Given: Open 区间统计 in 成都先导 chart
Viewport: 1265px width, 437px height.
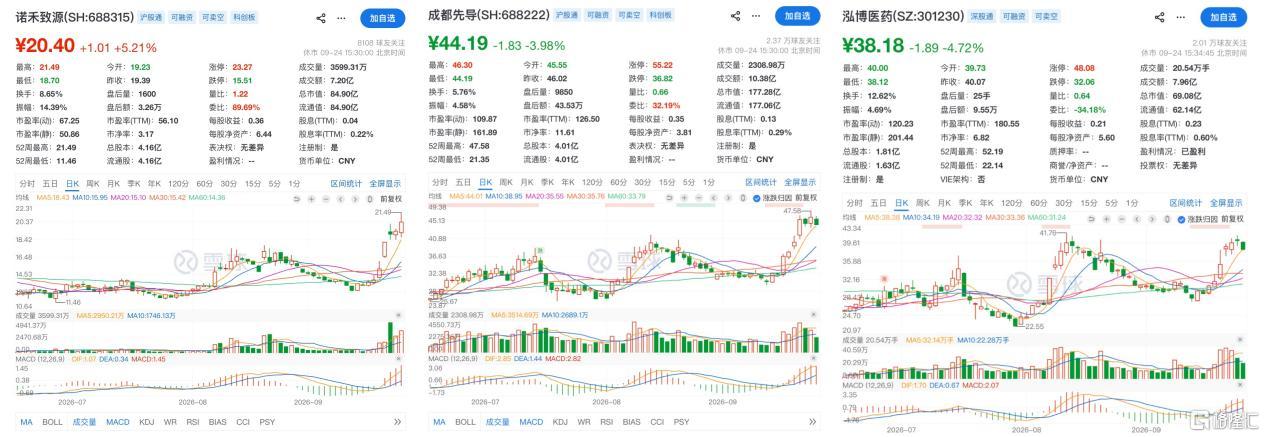Looking at the screenshot, I should click(760, 183).
